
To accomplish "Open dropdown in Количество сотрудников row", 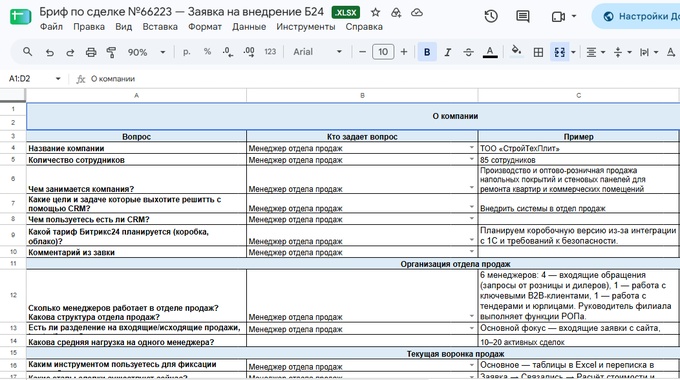I will point(471,159).
